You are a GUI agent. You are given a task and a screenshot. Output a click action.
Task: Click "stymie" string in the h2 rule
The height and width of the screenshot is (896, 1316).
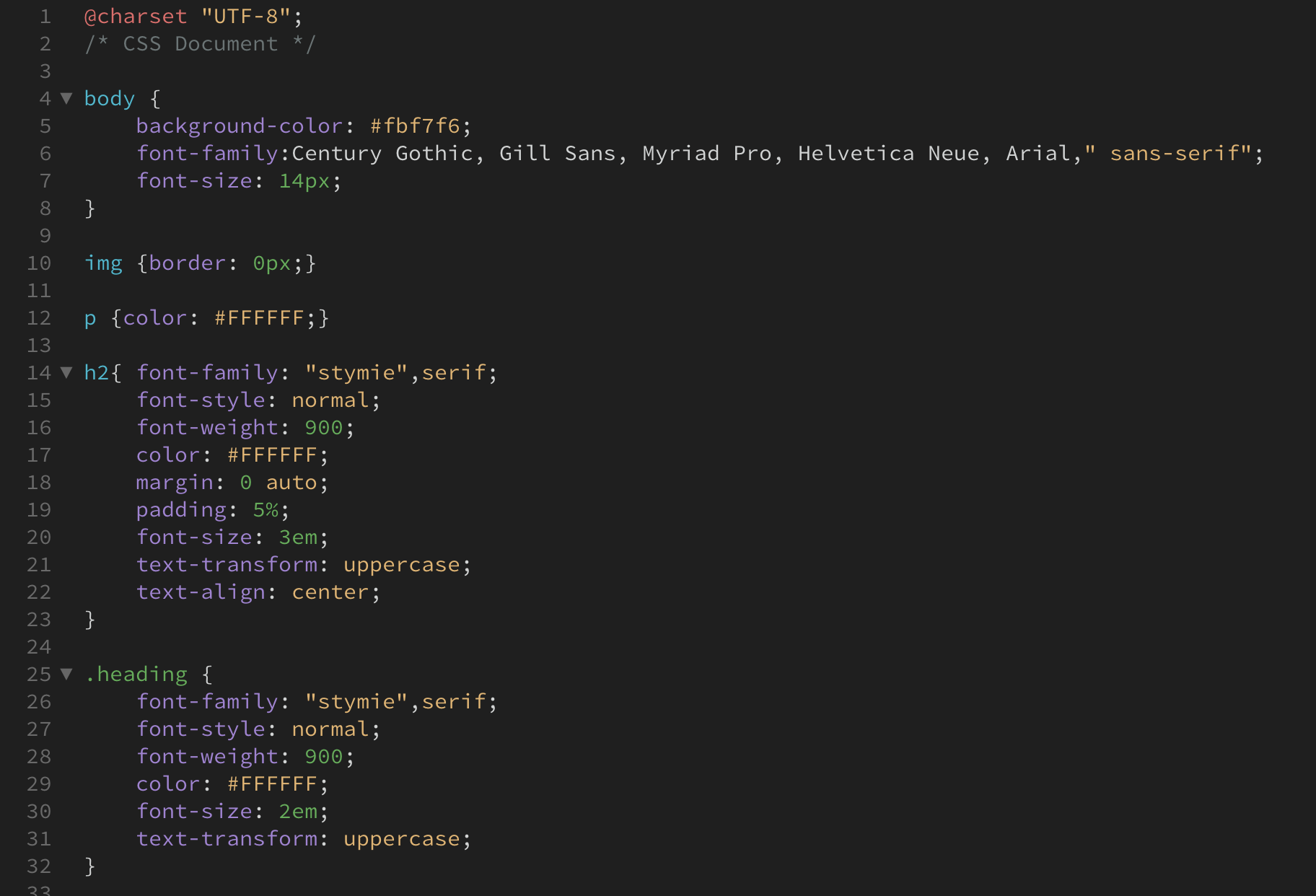point(356,372)
